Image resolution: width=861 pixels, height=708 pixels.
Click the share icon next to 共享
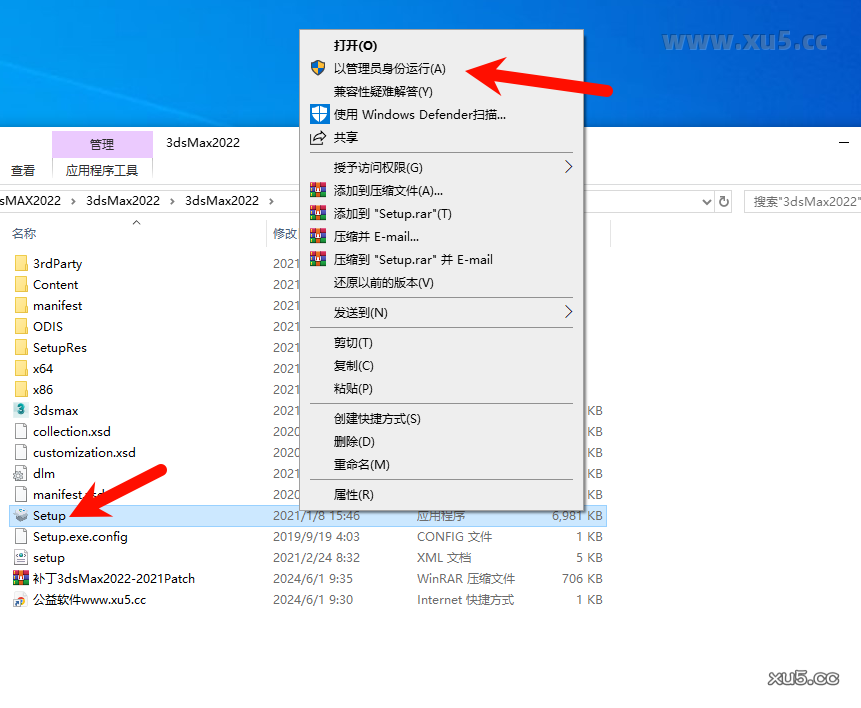pos(319,137)
